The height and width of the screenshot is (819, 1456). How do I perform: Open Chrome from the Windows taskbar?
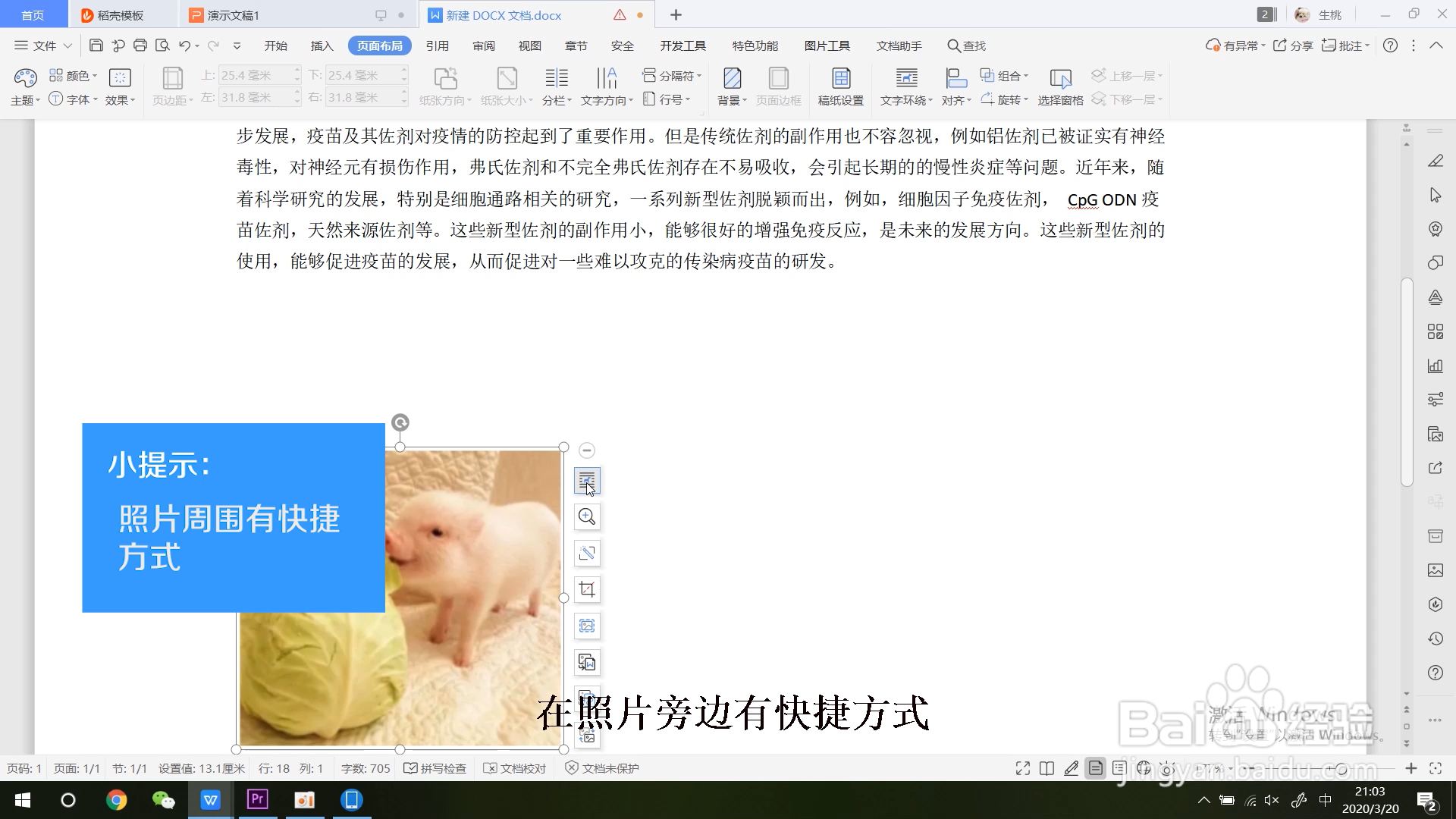116,800
